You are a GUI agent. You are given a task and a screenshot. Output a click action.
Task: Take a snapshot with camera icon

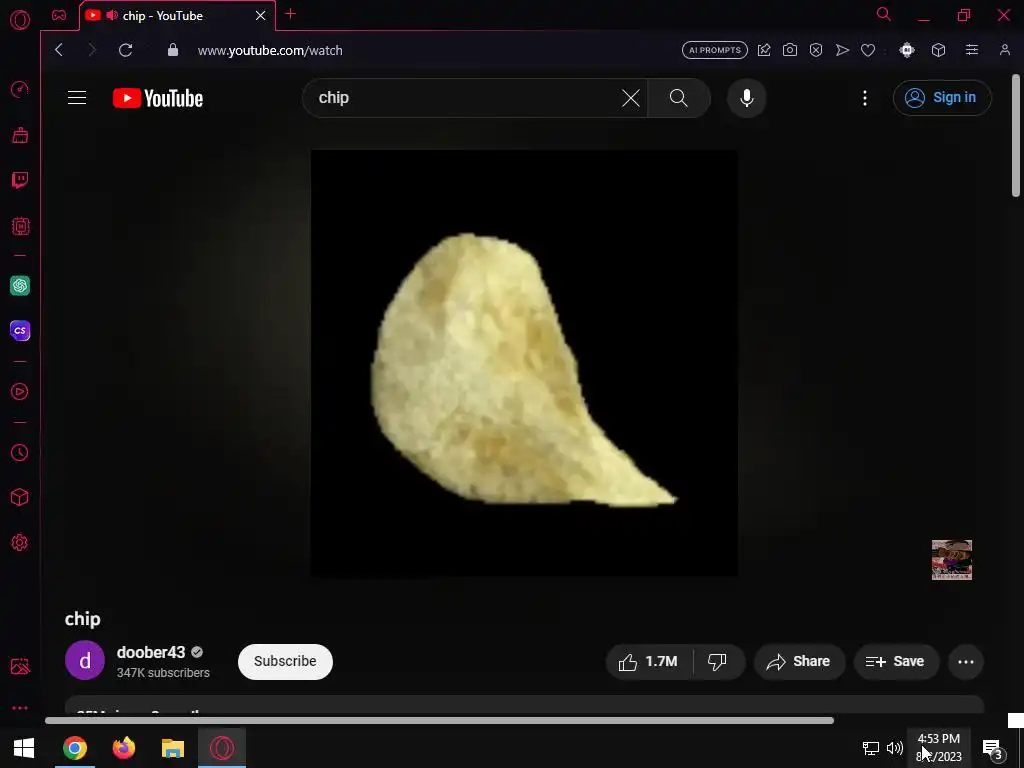coord(790,50)
